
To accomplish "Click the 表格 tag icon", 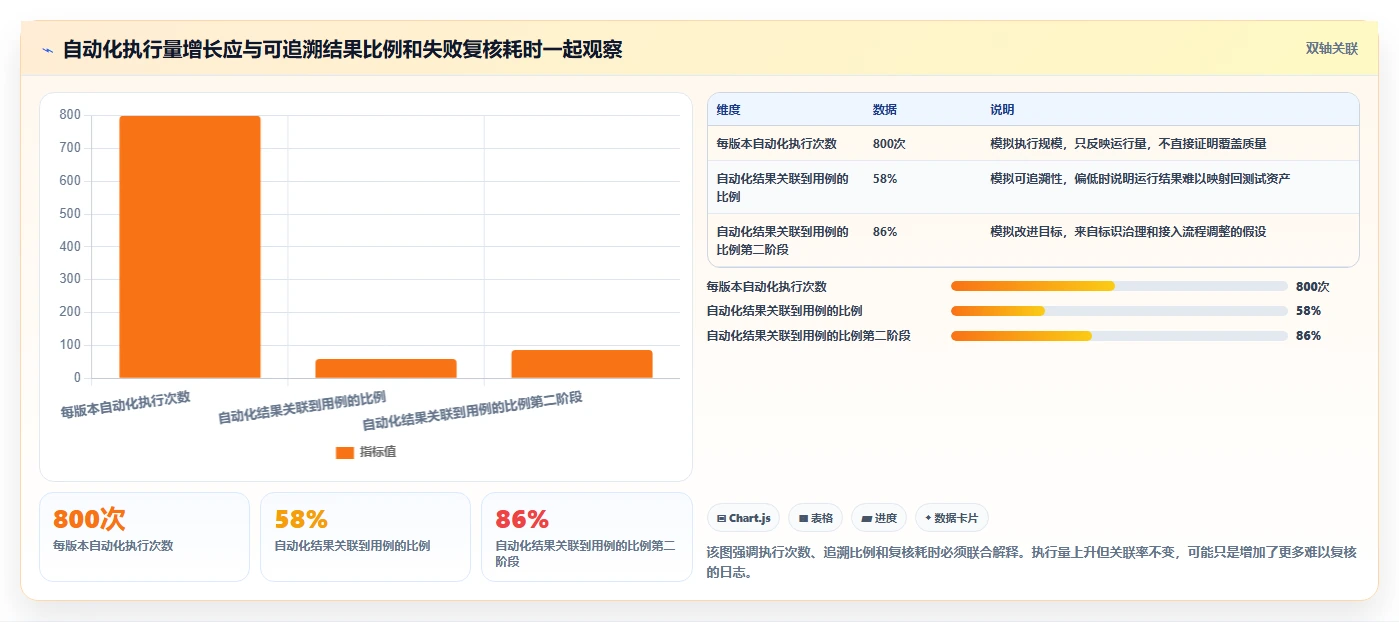I will coord(803,518).
